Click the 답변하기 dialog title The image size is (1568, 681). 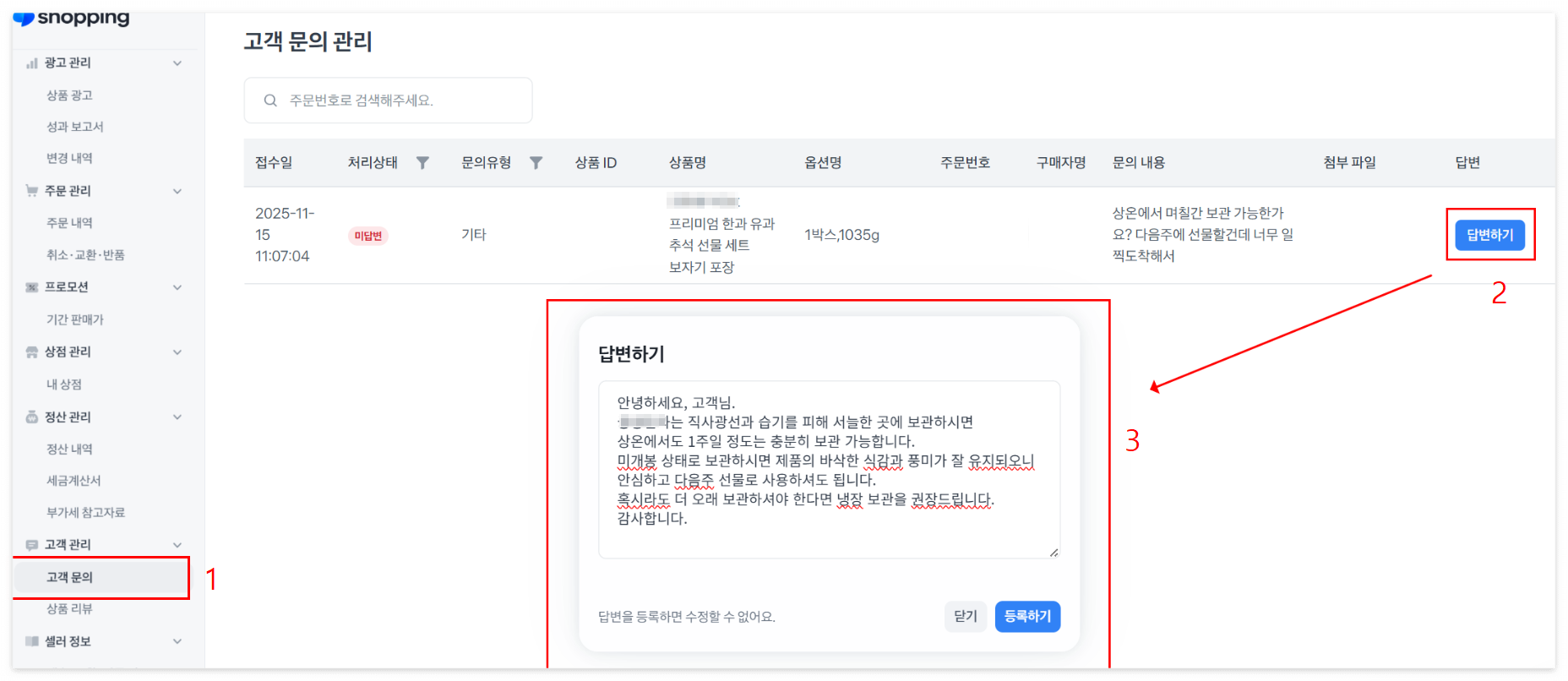631,355
